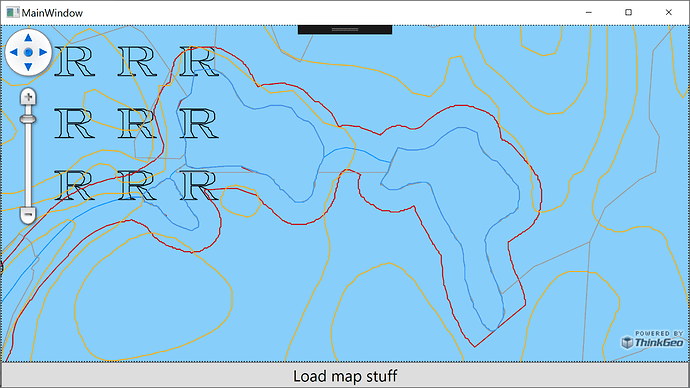Viewport: 690px width, 388px height.
Task: Select the center R marker of the grid
Action: [x=137, y=123]
